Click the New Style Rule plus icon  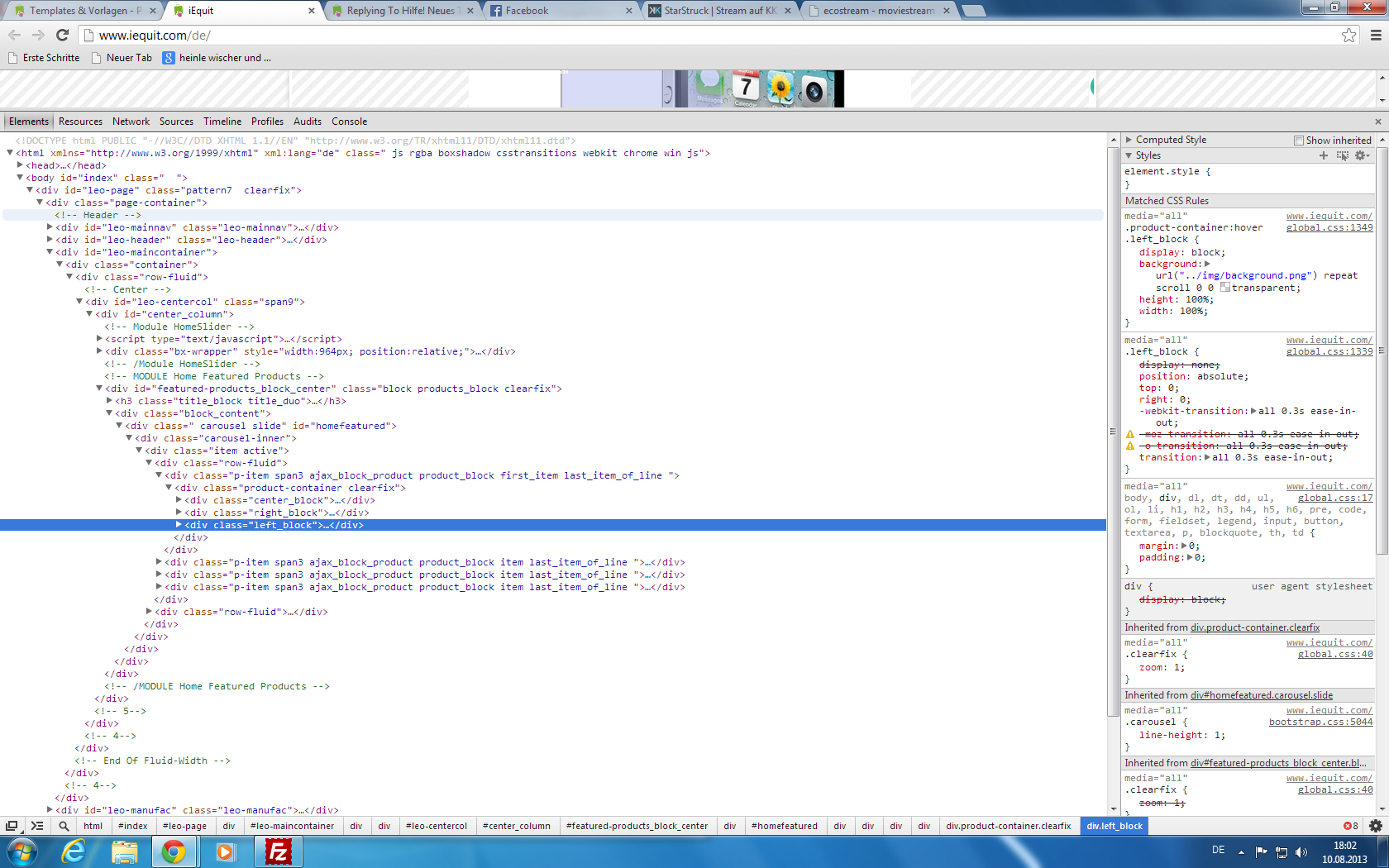pyautogui.click(x=1324, y=155)
